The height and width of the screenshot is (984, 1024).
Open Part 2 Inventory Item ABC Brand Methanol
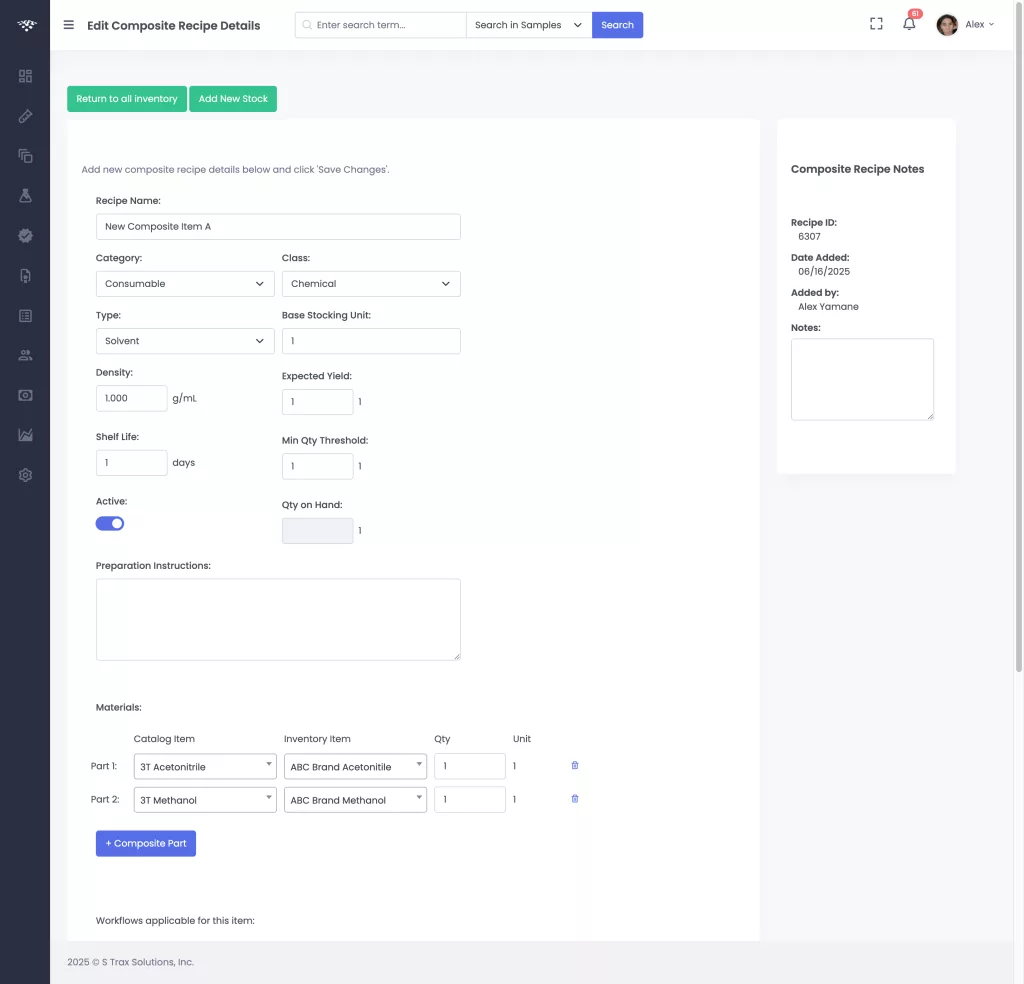coord(355,800)
